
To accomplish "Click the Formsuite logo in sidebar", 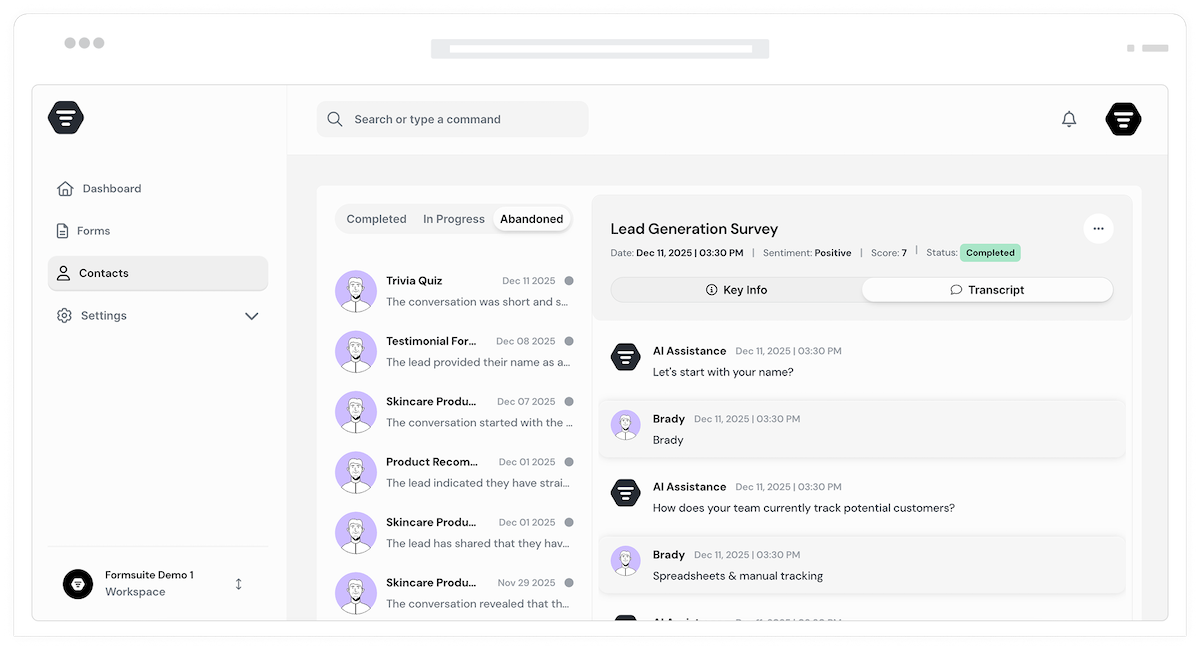I will point(66,118).
